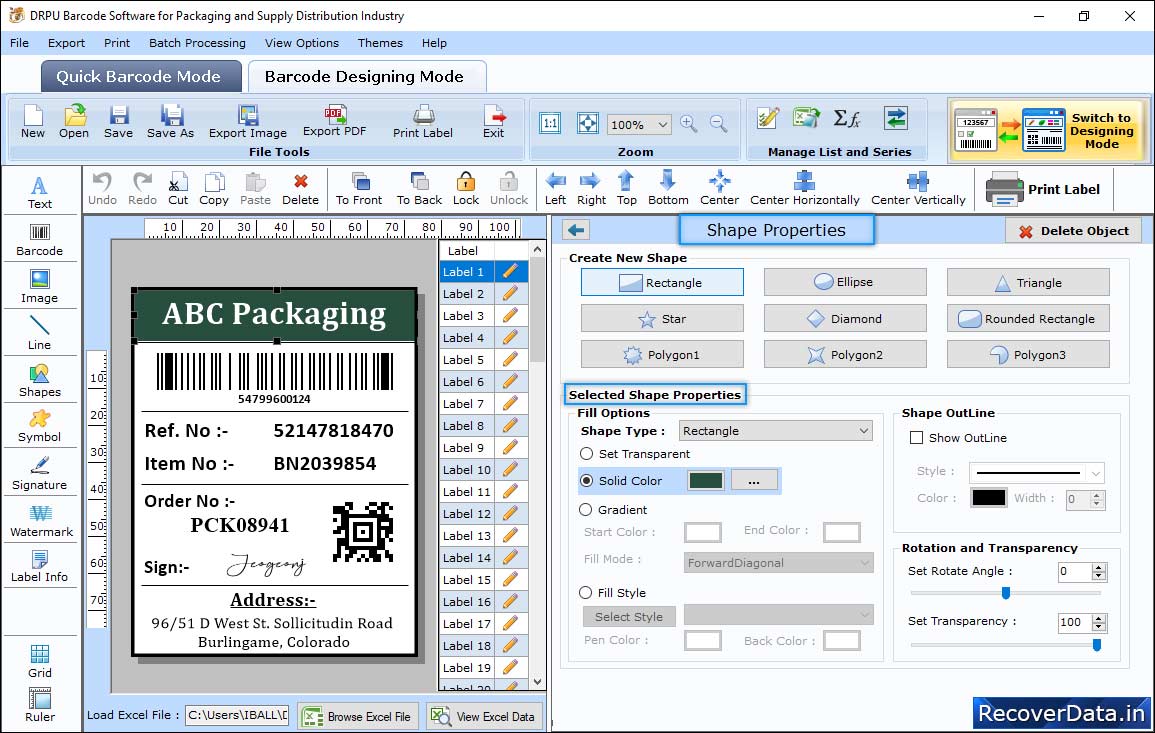Click the fit-to-window zoom icon

click(x=588, y=123)
